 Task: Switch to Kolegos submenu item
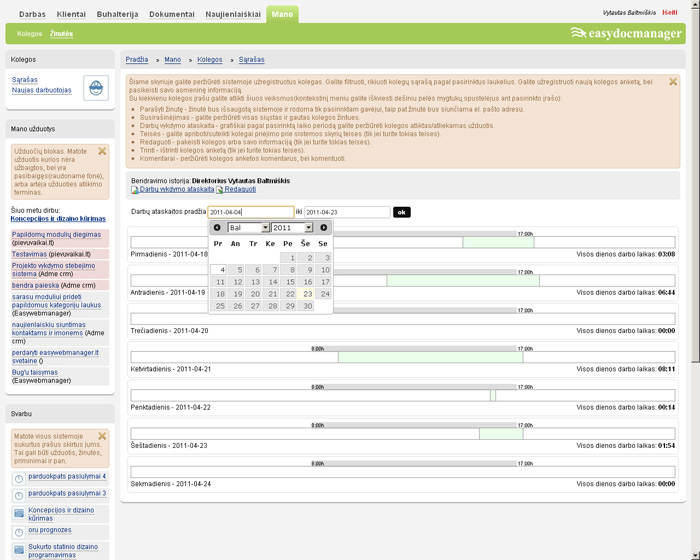point(29,33)
